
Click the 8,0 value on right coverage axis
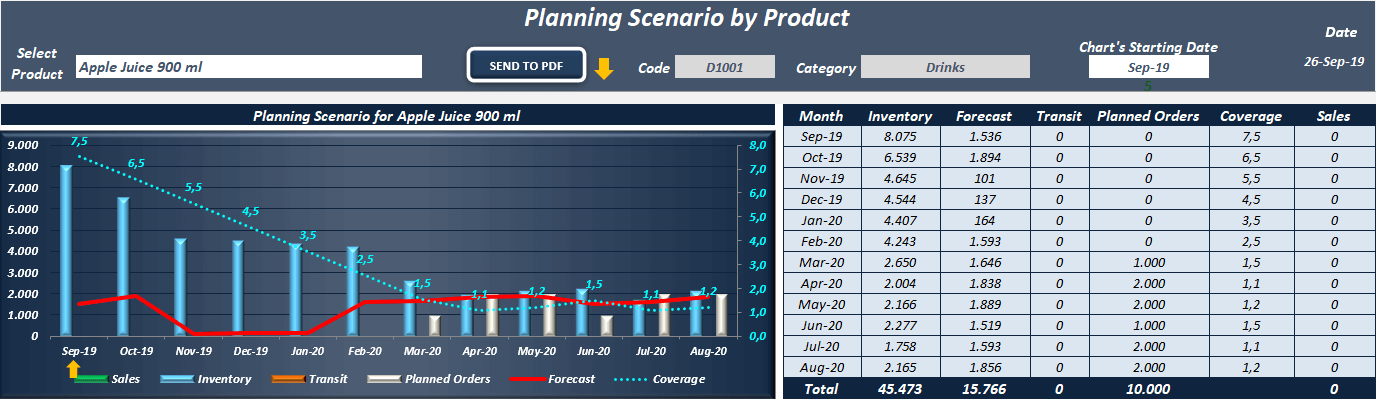758,146
